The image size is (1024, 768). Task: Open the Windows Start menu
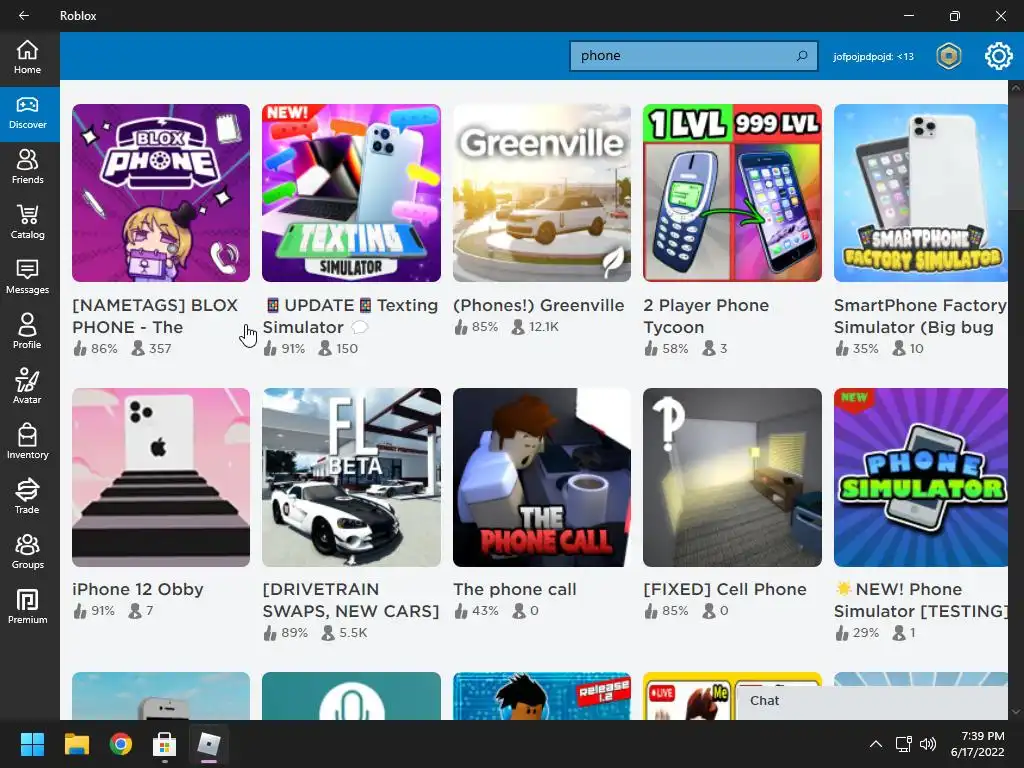pos(32,744)
